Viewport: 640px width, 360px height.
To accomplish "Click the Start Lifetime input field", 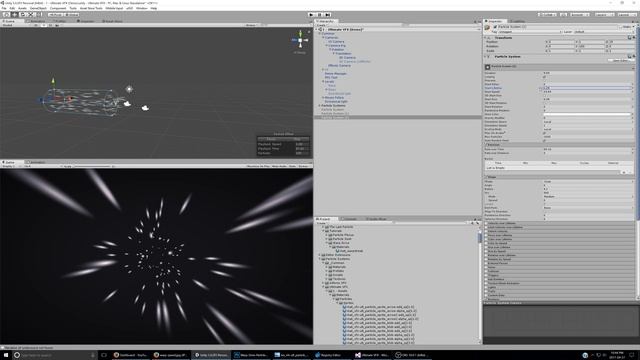I will (588, 88).
